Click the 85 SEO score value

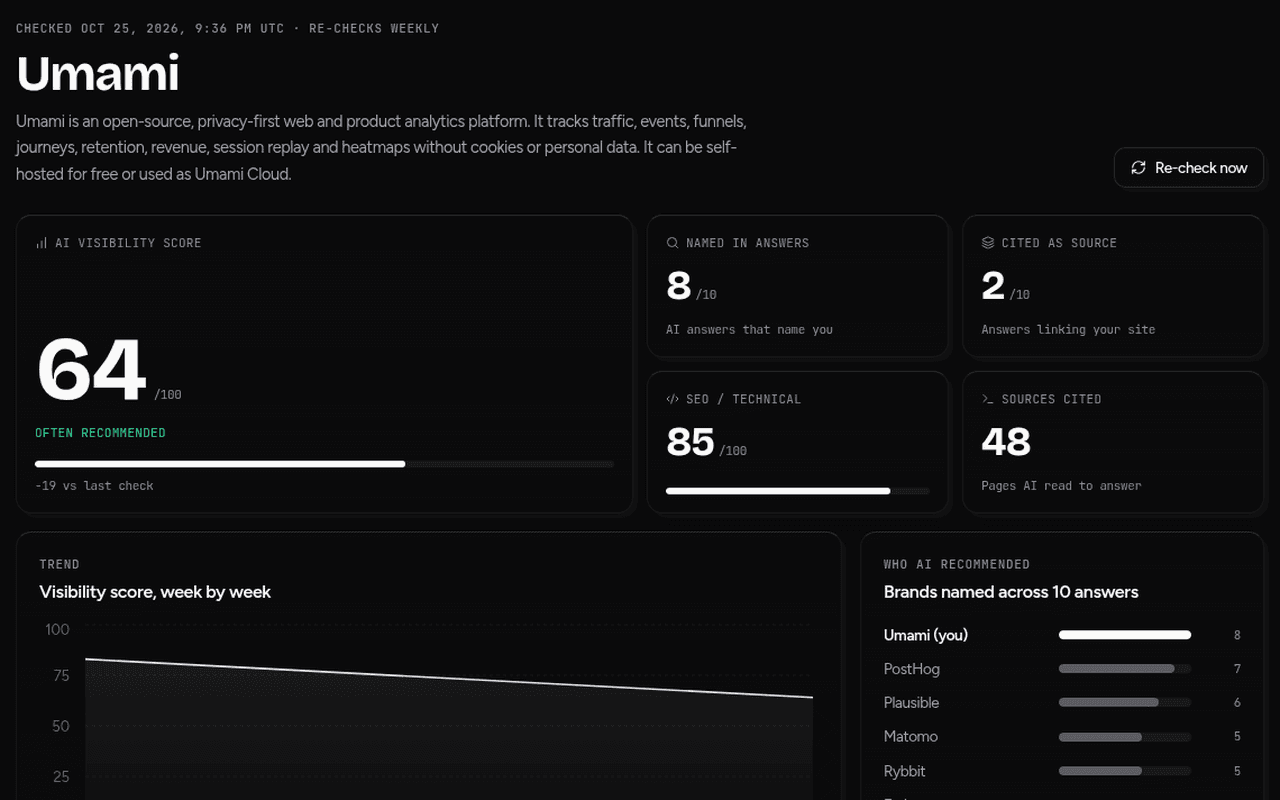pyautogui.click(x=690, y=442)
